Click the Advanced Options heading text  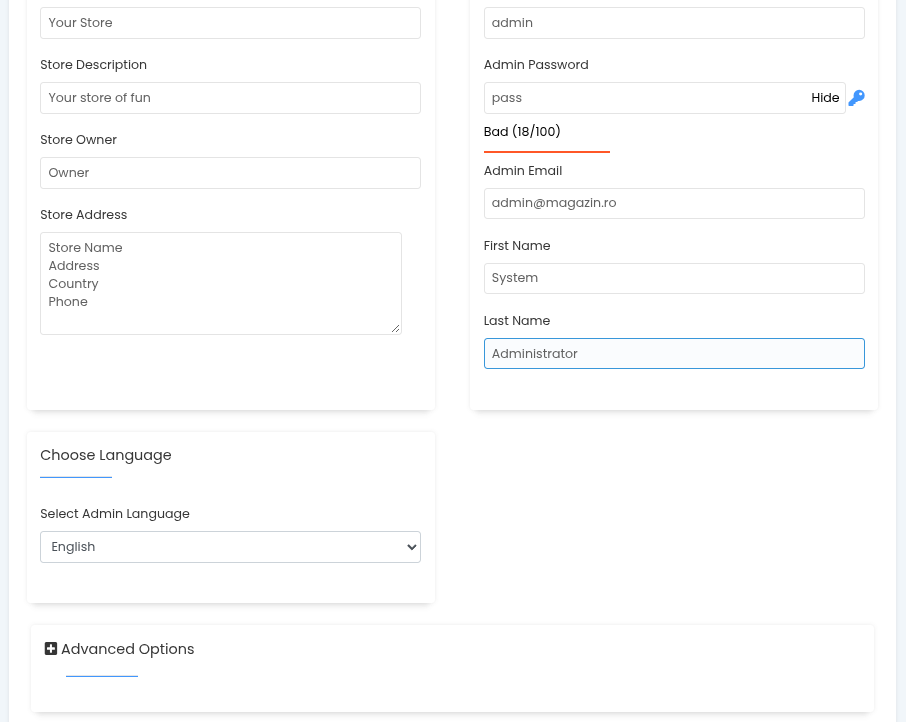(128, 649)
